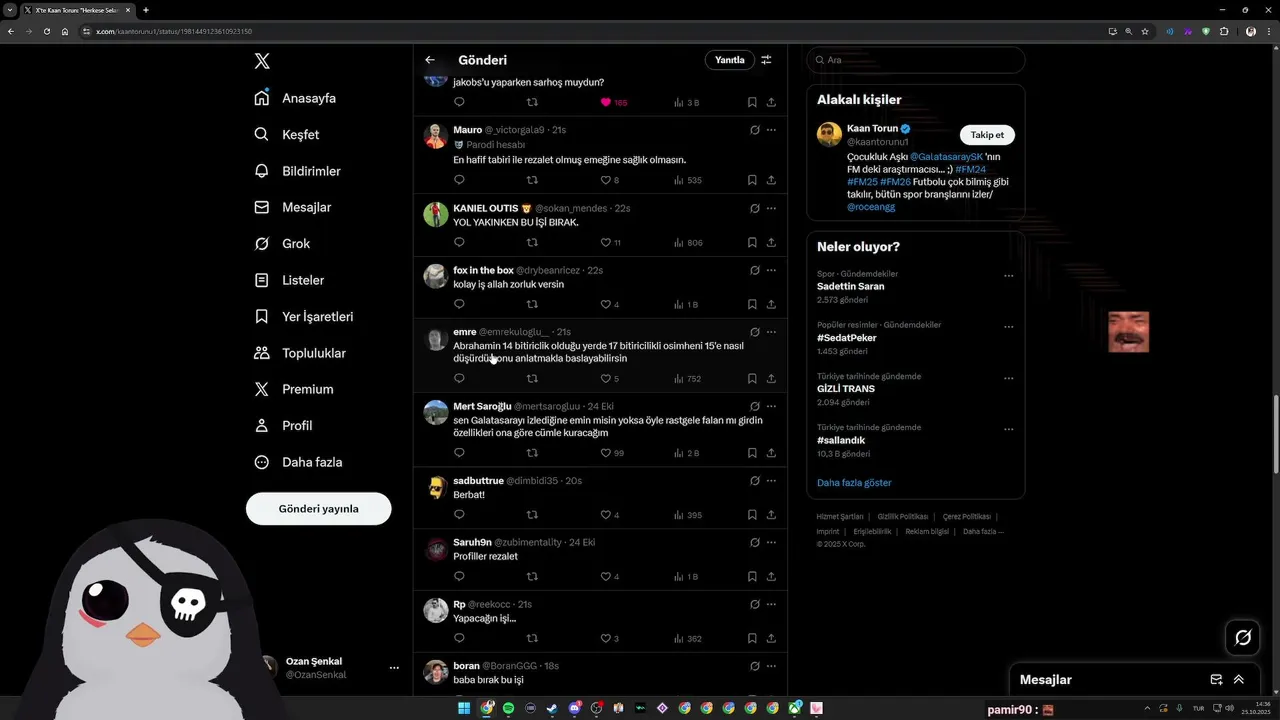The image size is (1280, 720).
Task: Reply to Mert Saroğlu's post
Action: [459, 453]
